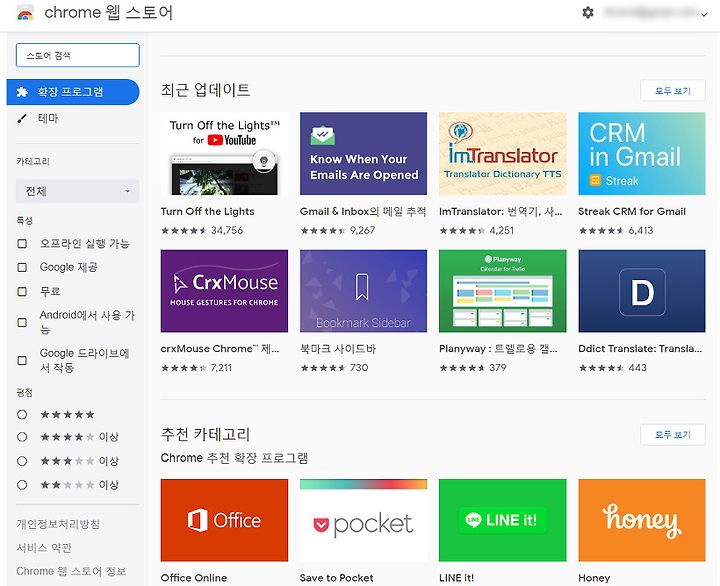
Task: Click the 9,267 rating count
Action: [363, 230]
